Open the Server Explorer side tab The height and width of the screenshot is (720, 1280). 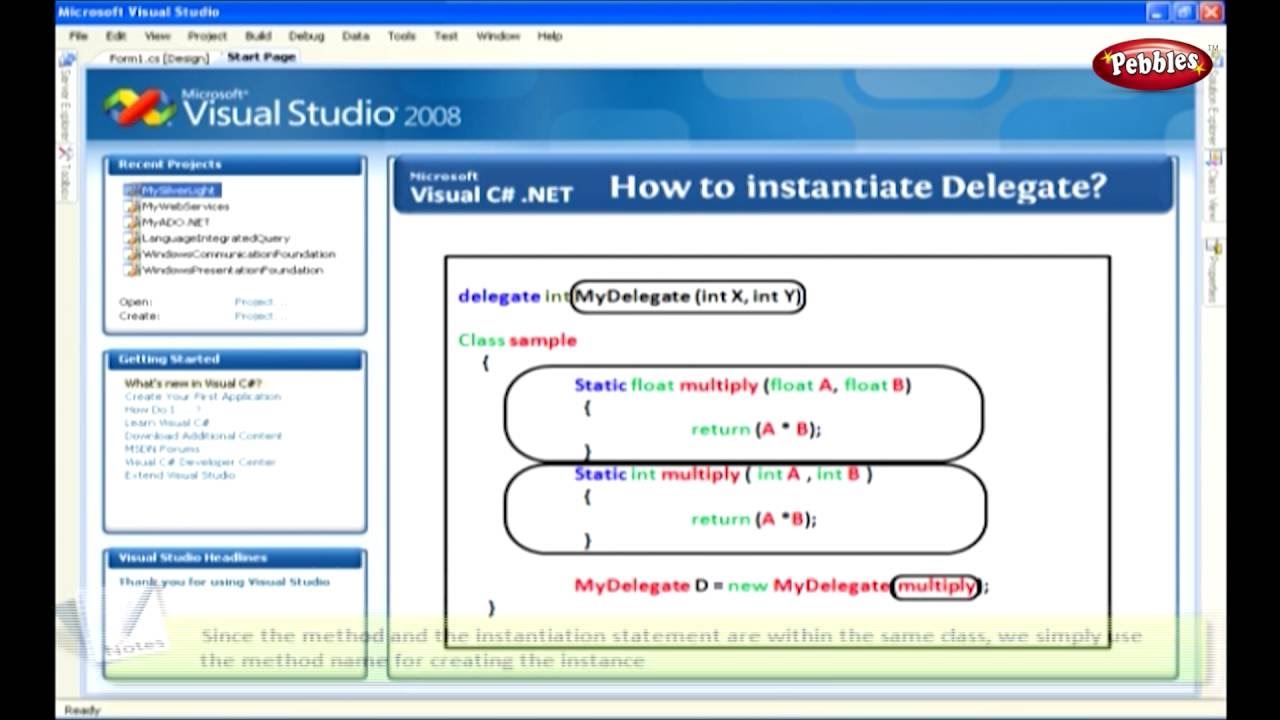coord(66,98)
